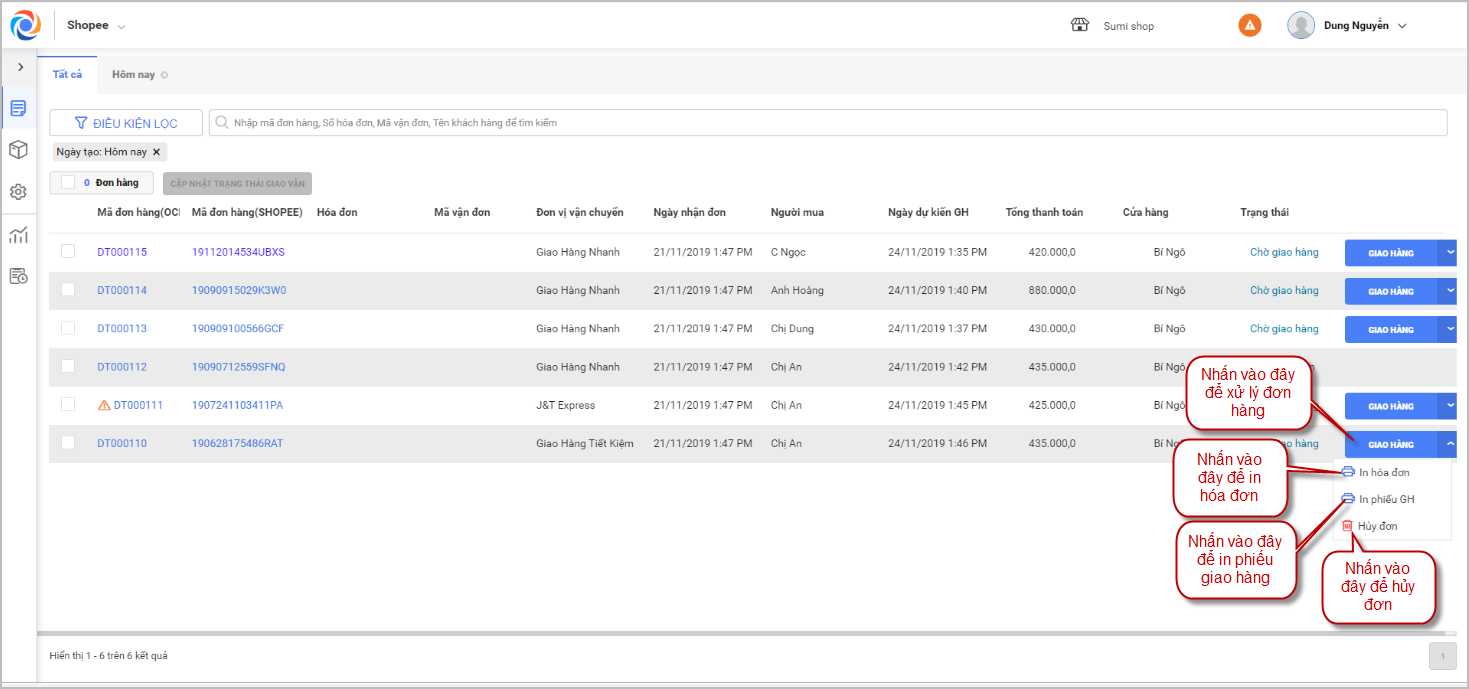Open settings gear in sidebar
Viewport: 1469px width, 689px height.
pos(18,192)
